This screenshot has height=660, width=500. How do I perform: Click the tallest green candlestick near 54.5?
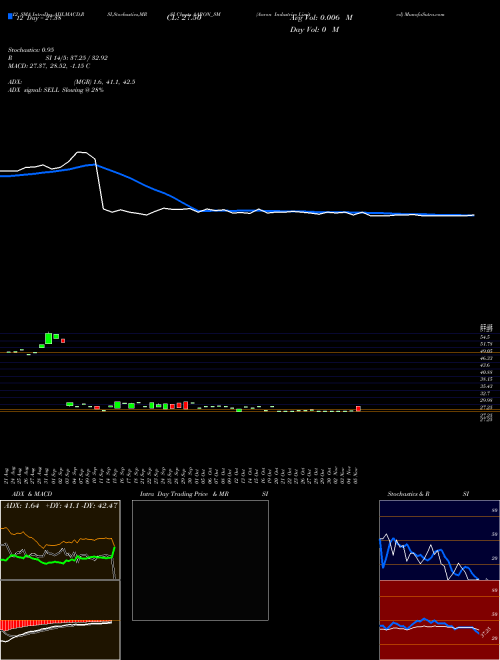coord(49,338)
